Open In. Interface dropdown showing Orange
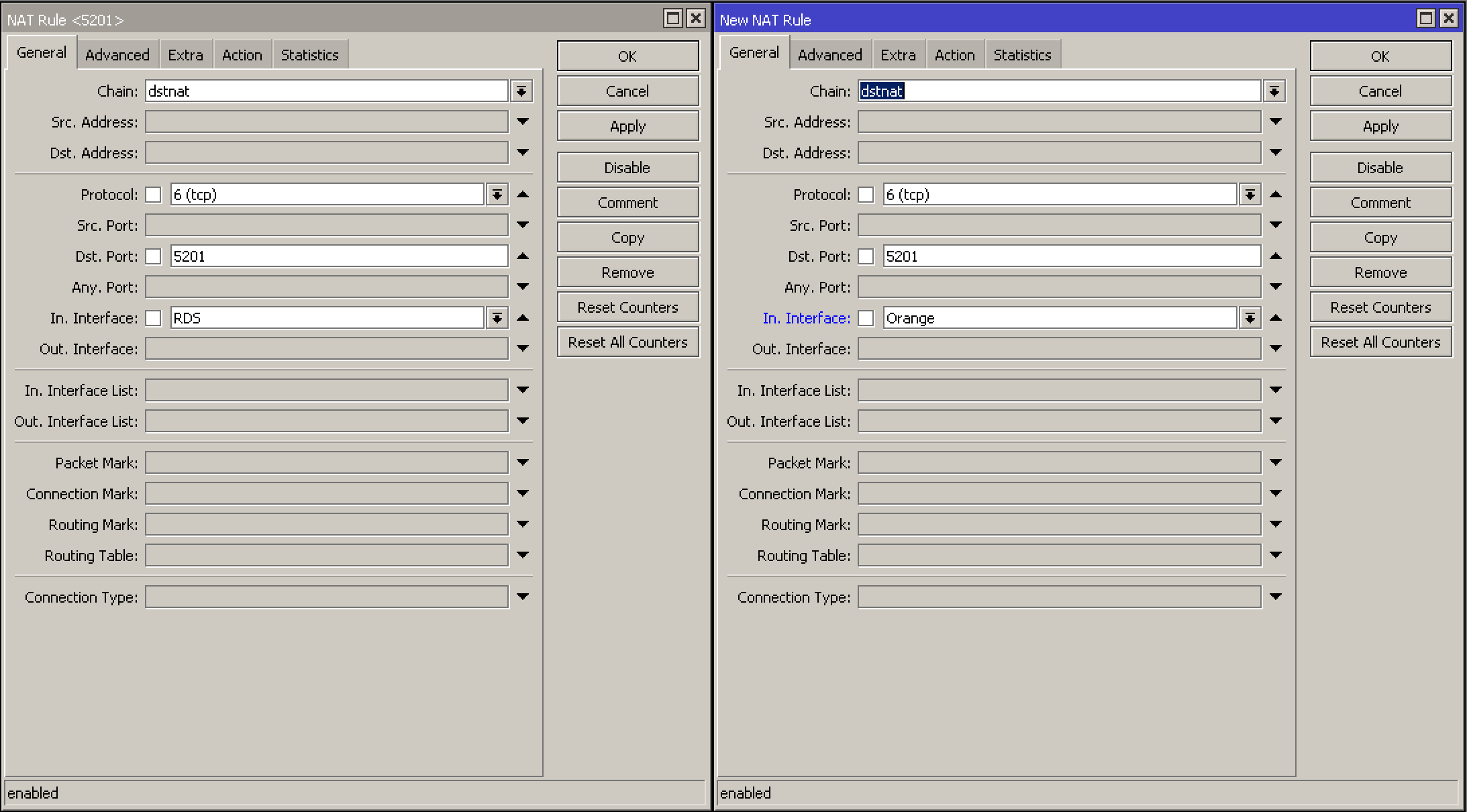The image size is (1467, 812). pyautogui.click(x=1250, y=318)
